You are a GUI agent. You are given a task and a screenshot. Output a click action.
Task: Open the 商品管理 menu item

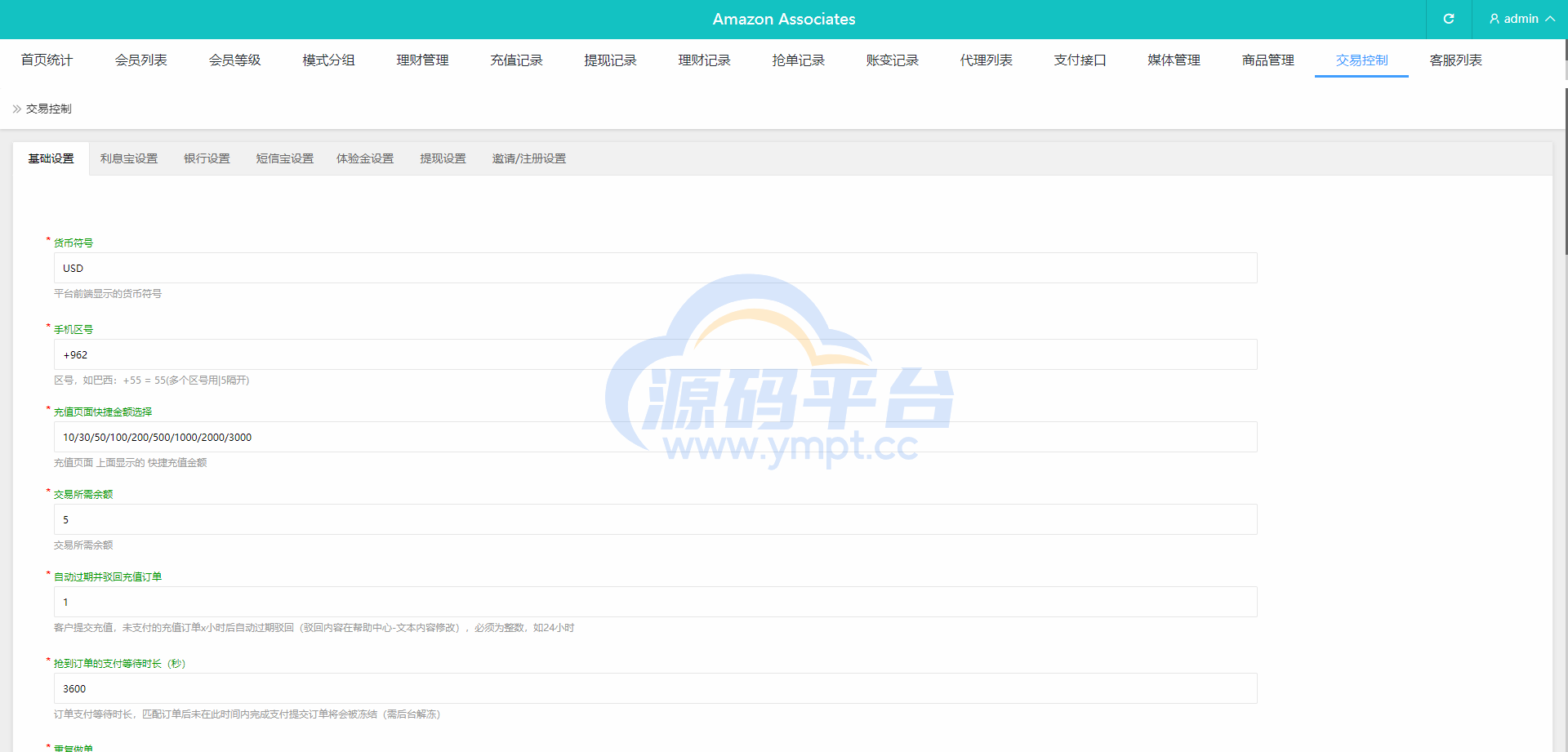(x=1267, y=60)
